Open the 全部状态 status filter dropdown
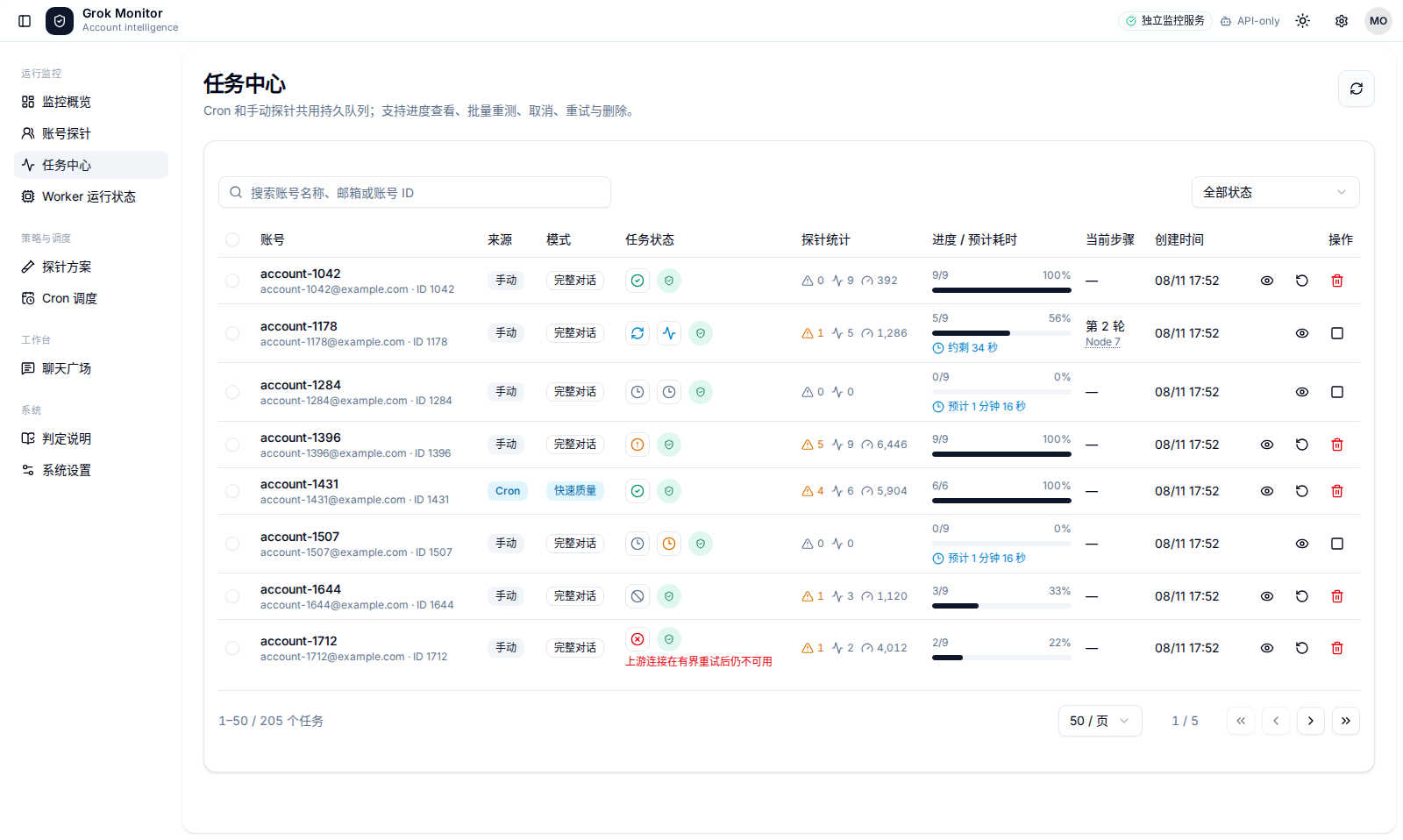 [x=1275, y=192]
